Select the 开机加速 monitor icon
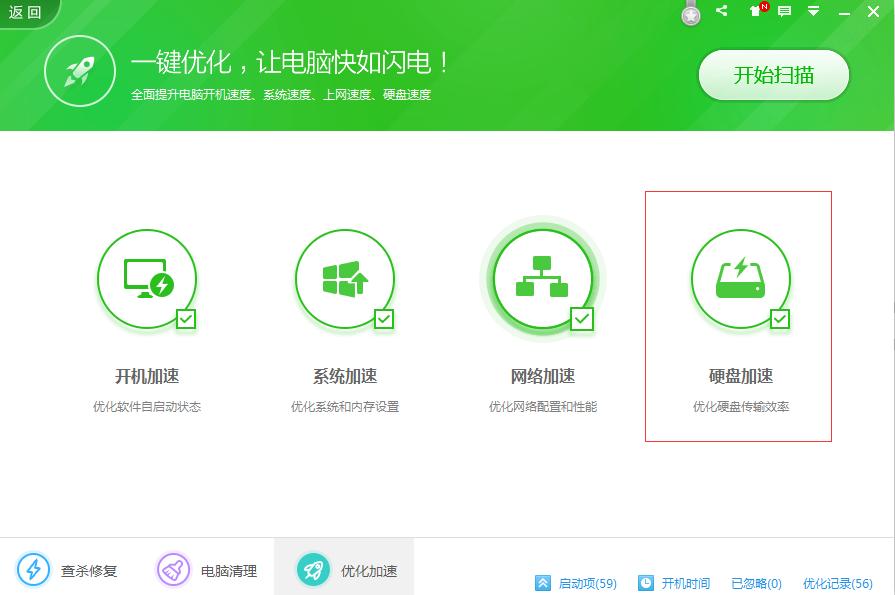This screenshot has width=895, height=595. coord(147,279)
